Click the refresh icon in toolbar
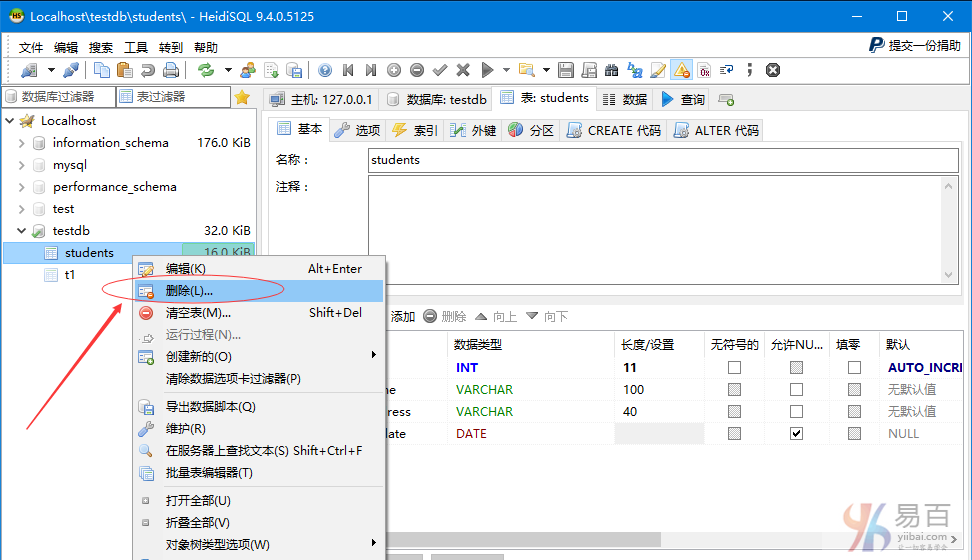Viewport: 972px width, 560px height. click(206, 70)
